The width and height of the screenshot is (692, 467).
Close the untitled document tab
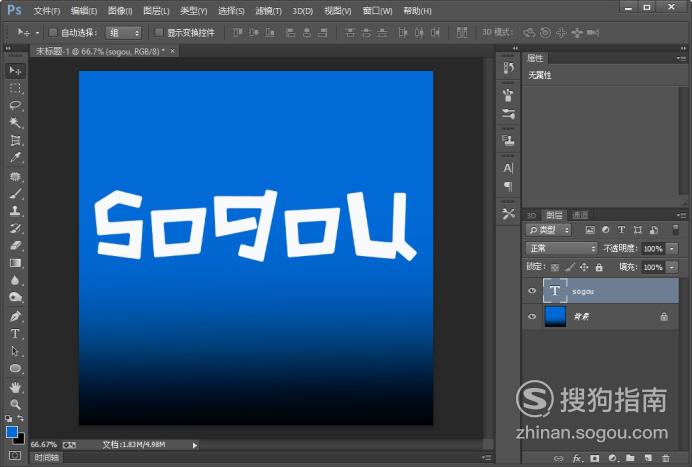point(173,51)
